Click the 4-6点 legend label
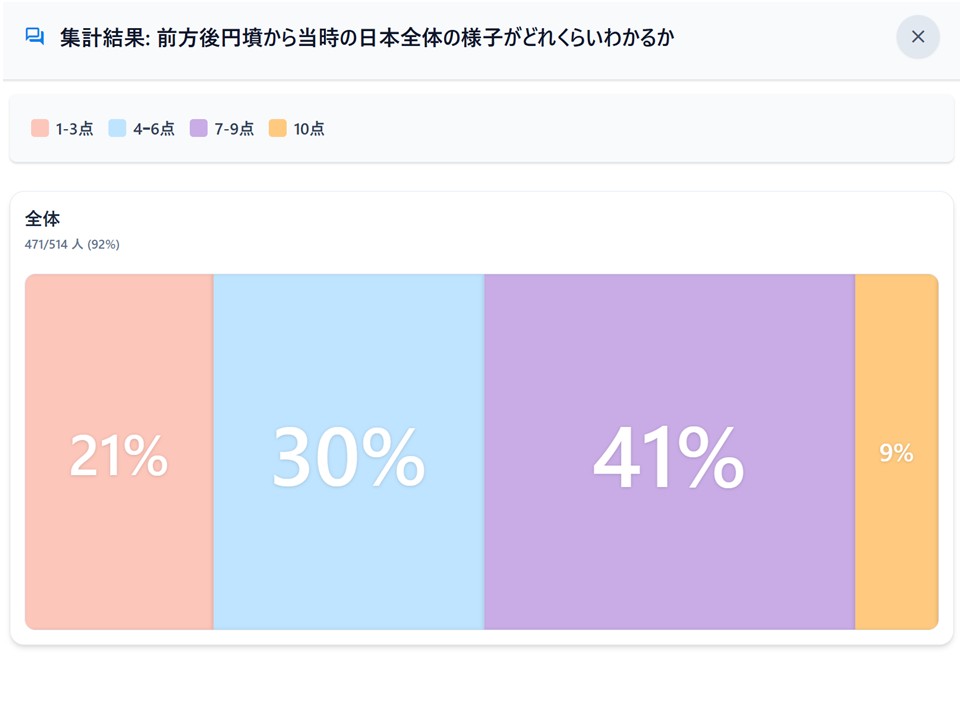This screenshot has width=960, height=720. [154, 129]
